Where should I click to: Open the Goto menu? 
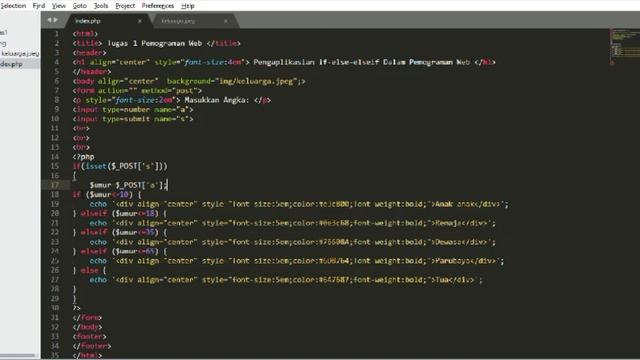[80, 6]
